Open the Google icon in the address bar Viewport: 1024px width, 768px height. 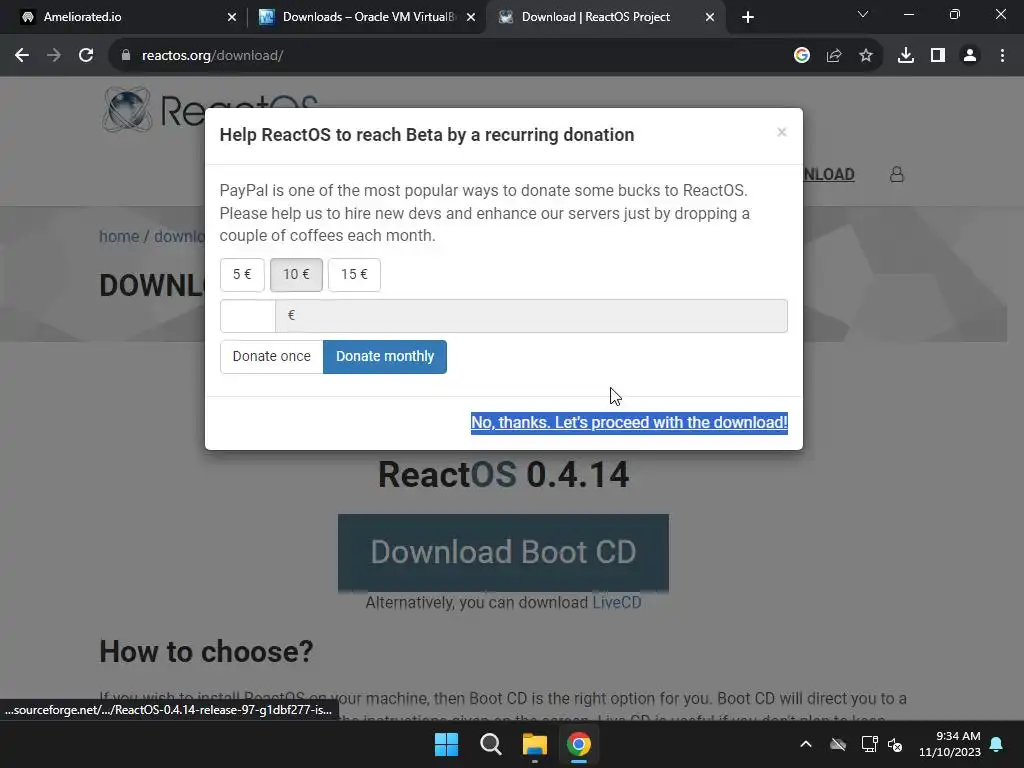[802, 56]
